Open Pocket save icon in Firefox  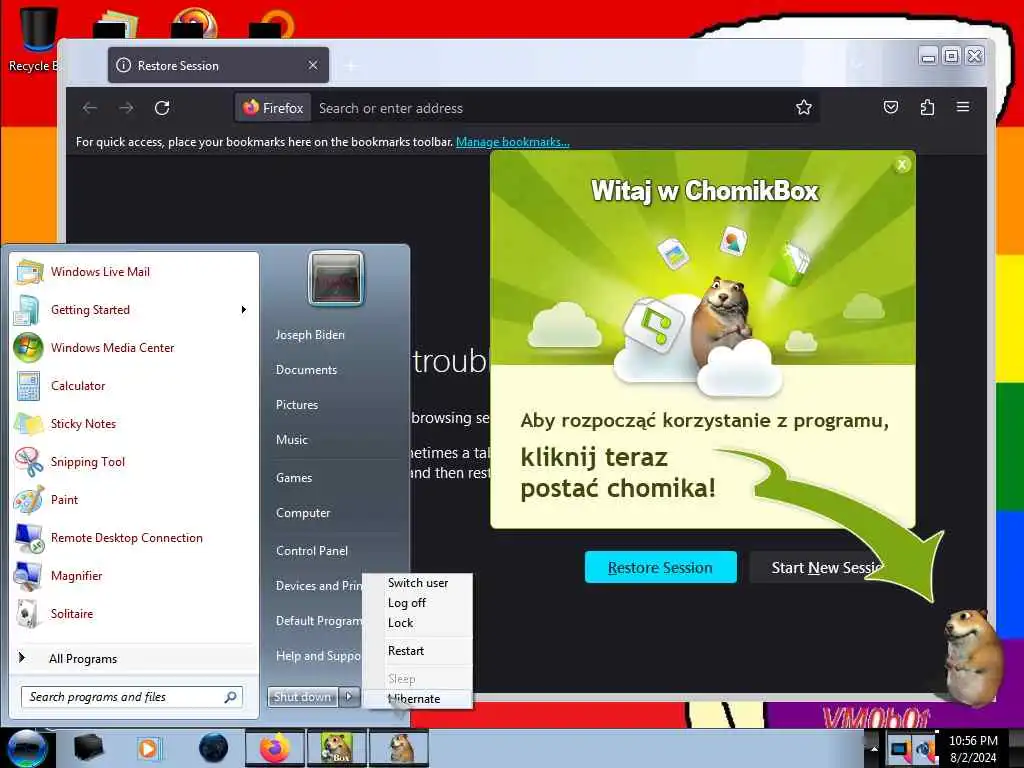pos(891,107)
